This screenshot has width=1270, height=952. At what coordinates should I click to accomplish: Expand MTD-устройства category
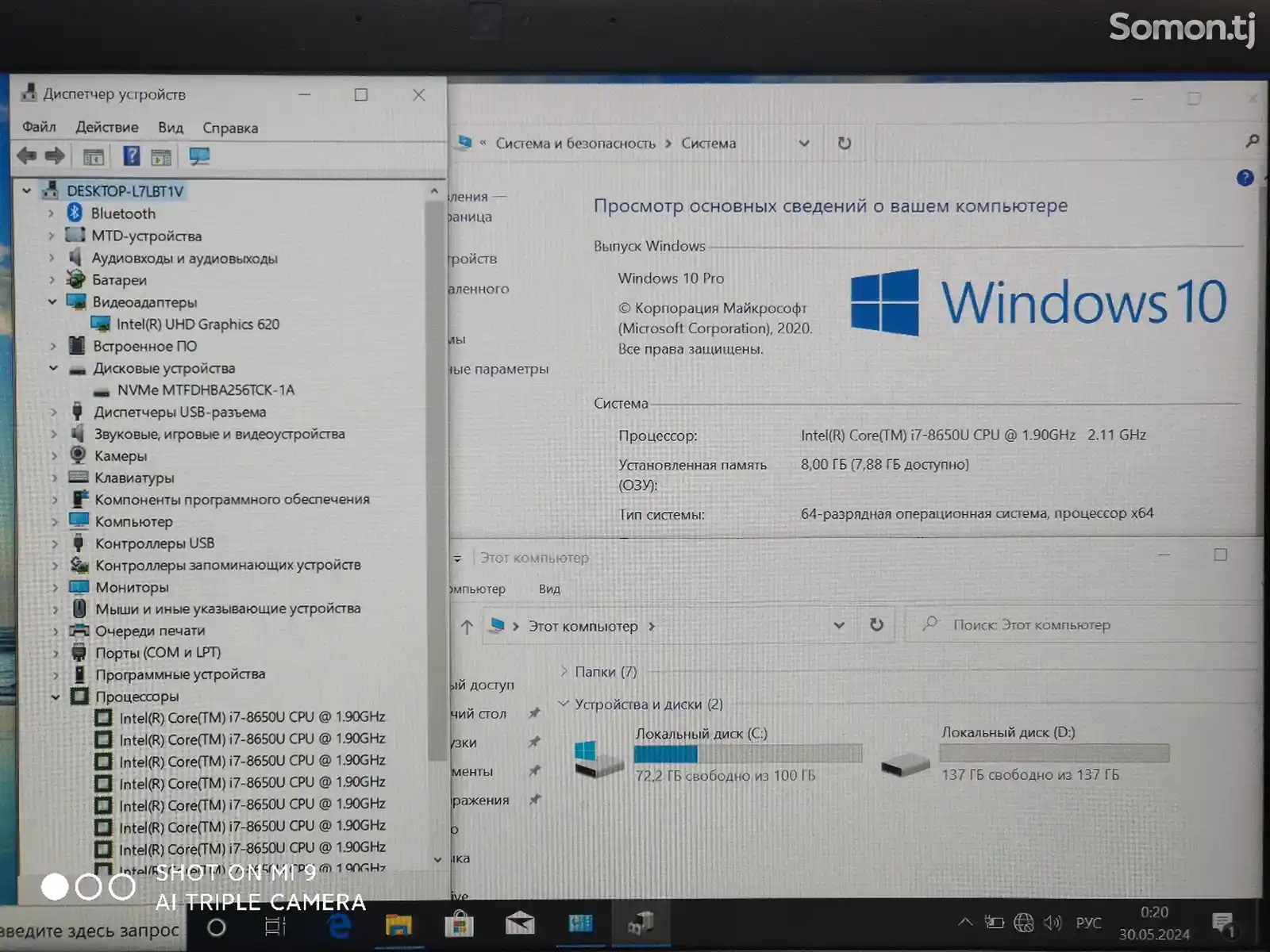(x=52, y=236)
